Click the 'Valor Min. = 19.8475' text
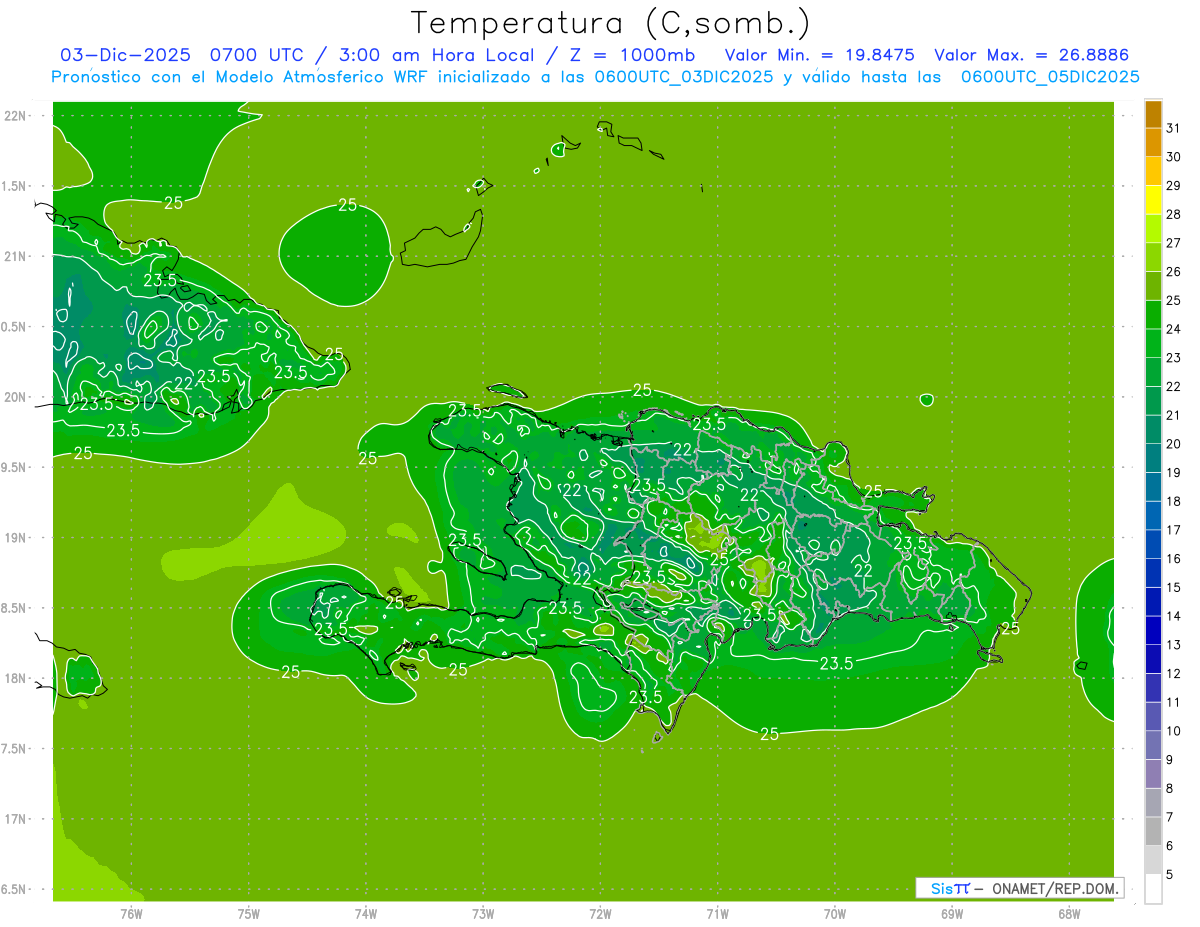The image size is (1200, 927). coord(819,55)
